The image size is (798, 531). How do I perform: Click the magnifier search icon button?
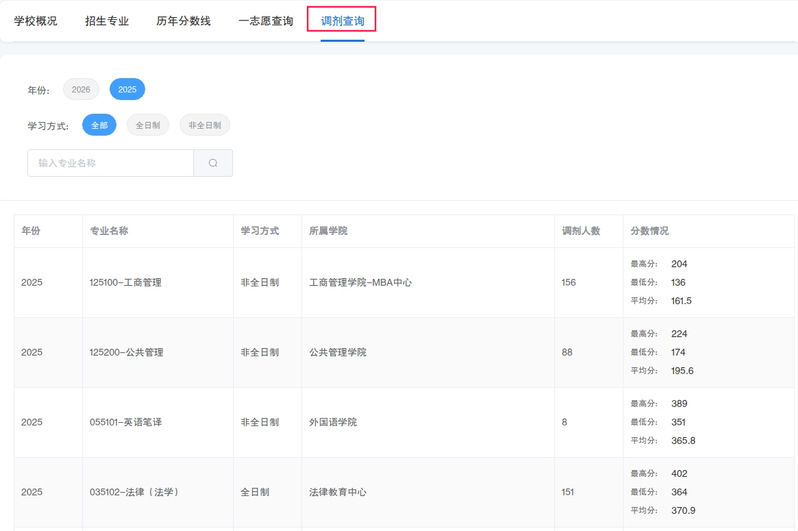(x=213, y=163)
